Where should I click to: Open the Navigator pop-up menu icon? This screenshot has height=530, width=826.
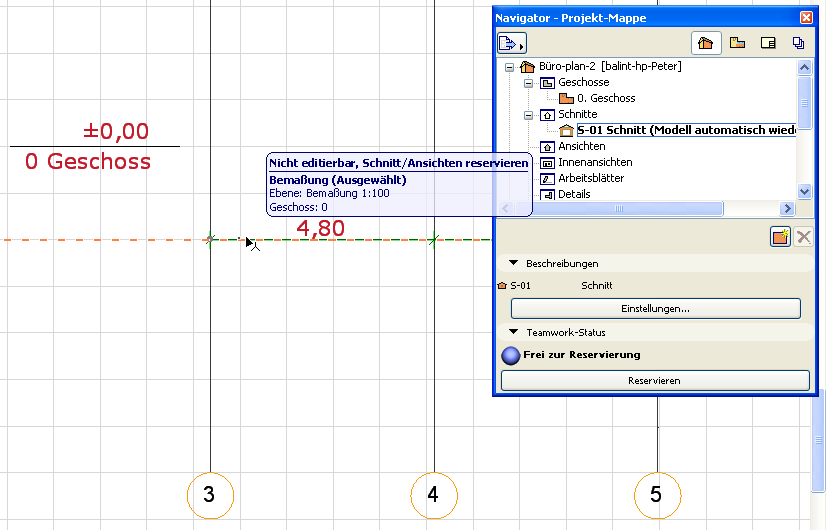tap(512, 43)
